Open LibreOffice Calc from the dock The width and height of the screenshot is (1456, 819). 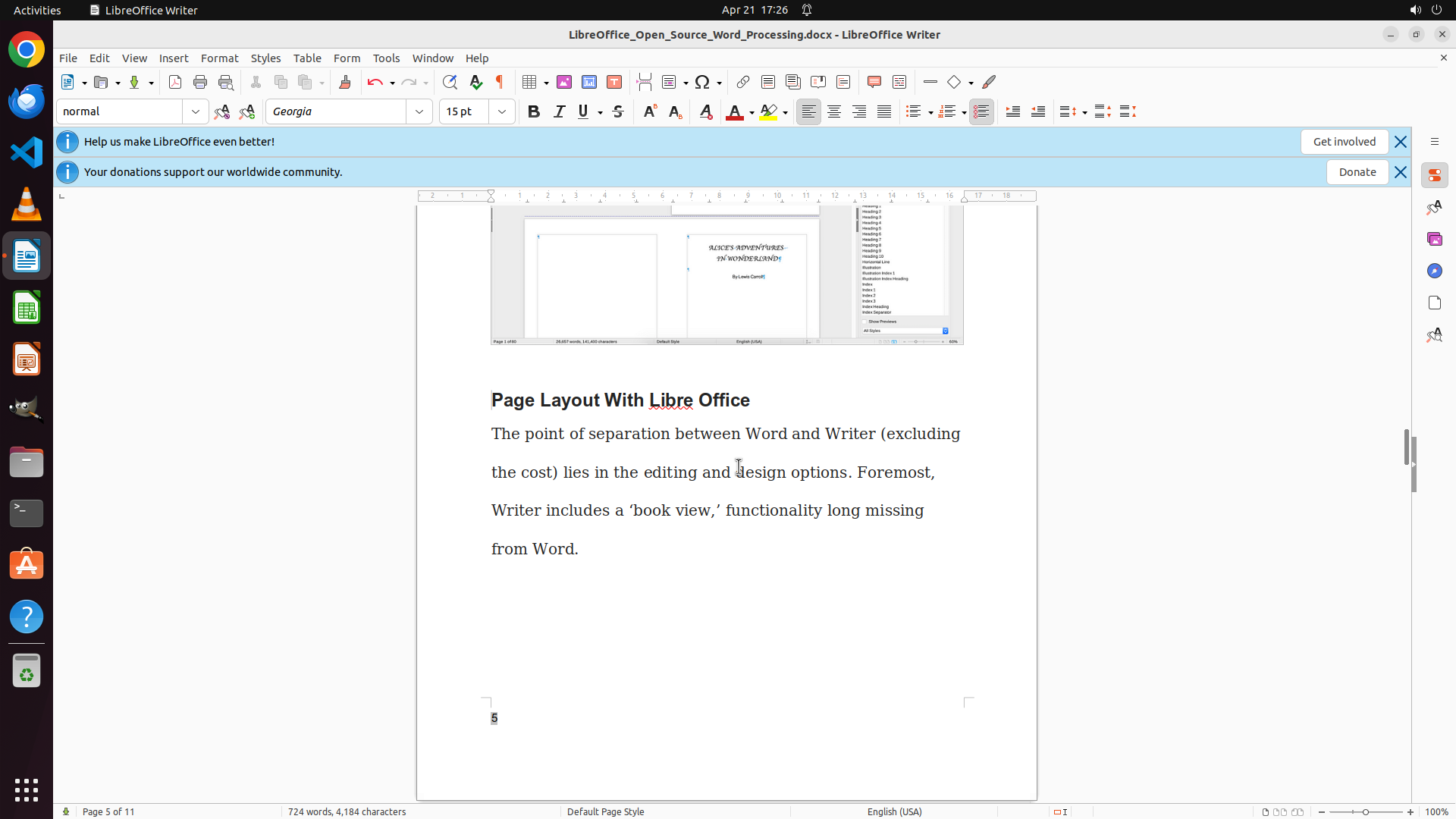(27, 308)
